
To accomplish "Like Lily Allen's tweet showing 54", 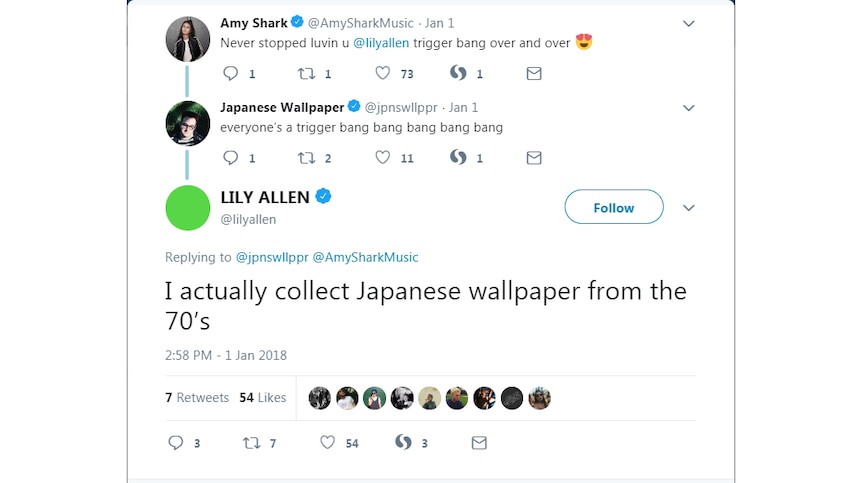I will [x=328, y=442].
